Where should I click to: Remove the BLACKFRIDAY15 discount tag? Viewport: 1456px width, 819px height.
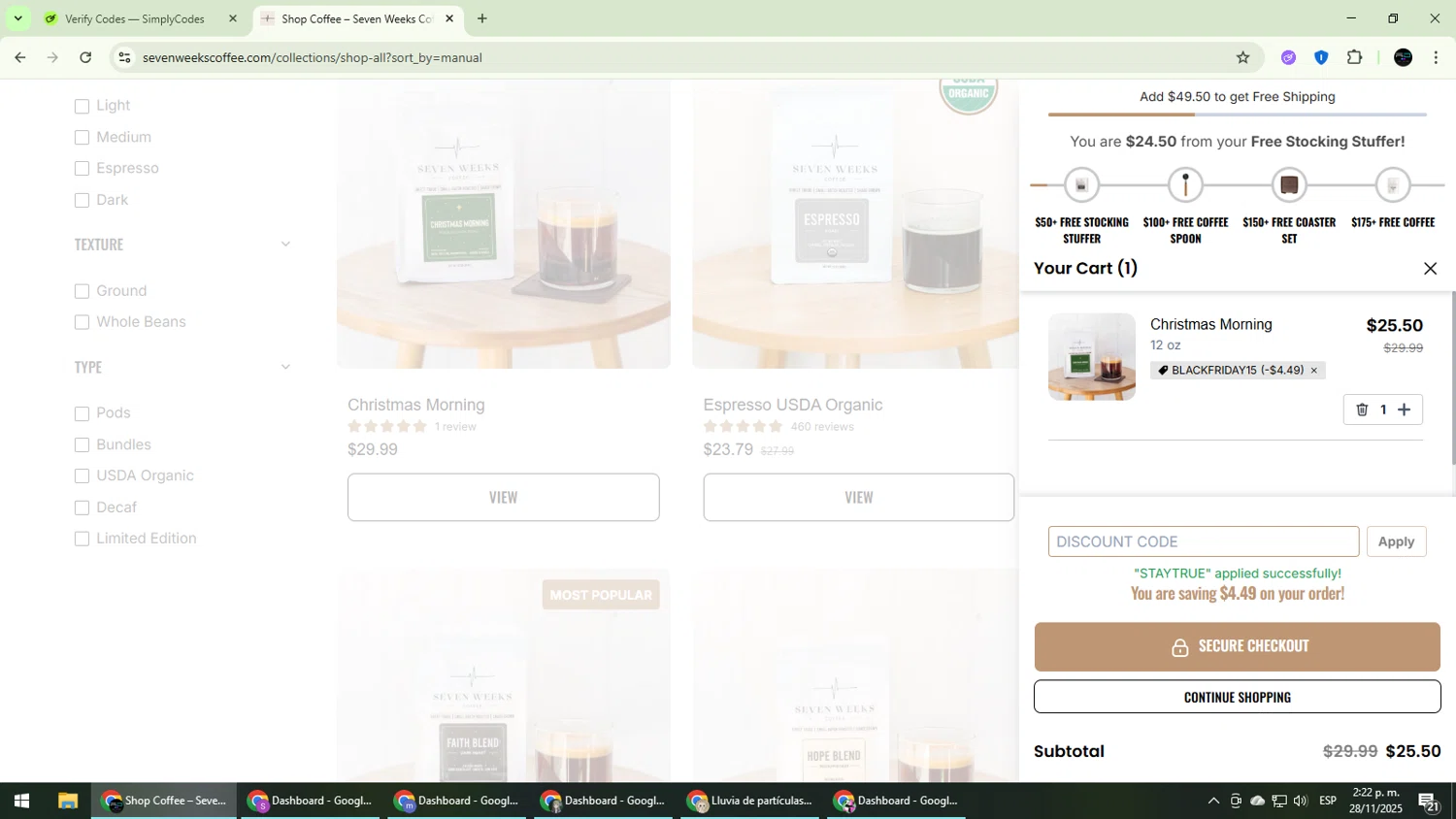coord(1313,371)
